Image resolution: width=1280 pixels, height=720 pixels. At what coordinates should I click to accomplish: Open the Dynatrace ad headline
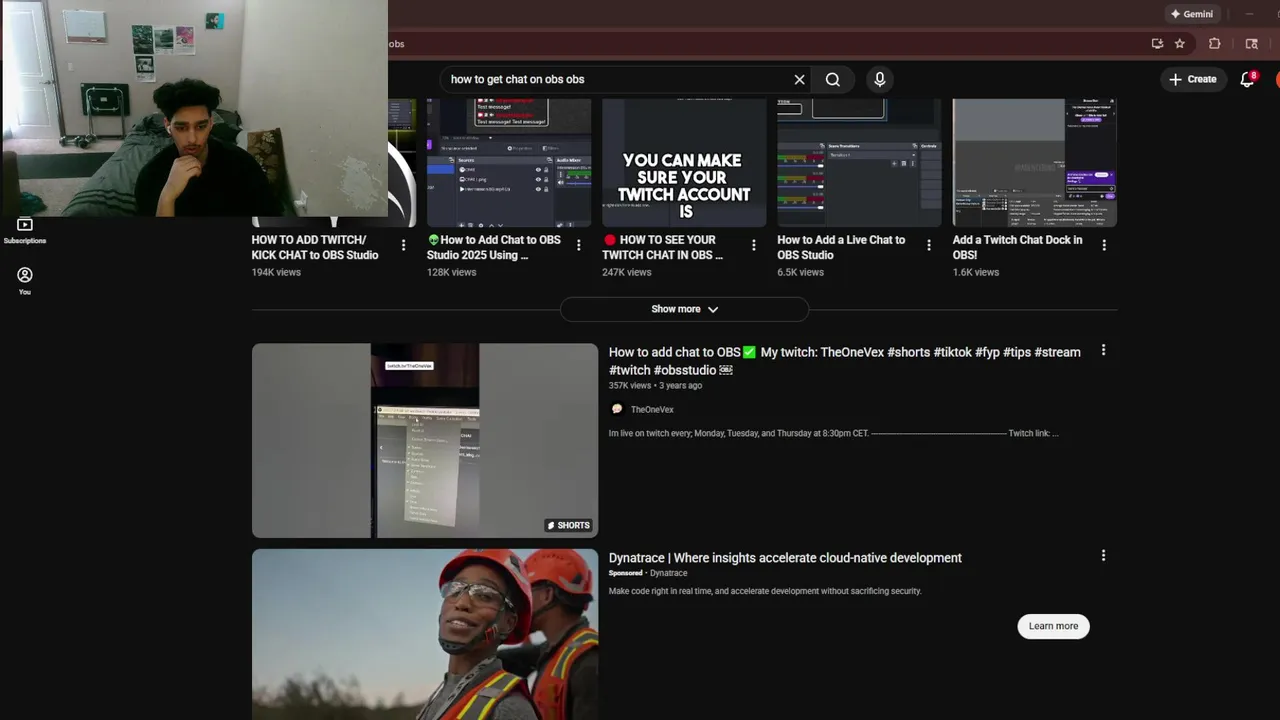pyautogui.click(x=785, y=558)
